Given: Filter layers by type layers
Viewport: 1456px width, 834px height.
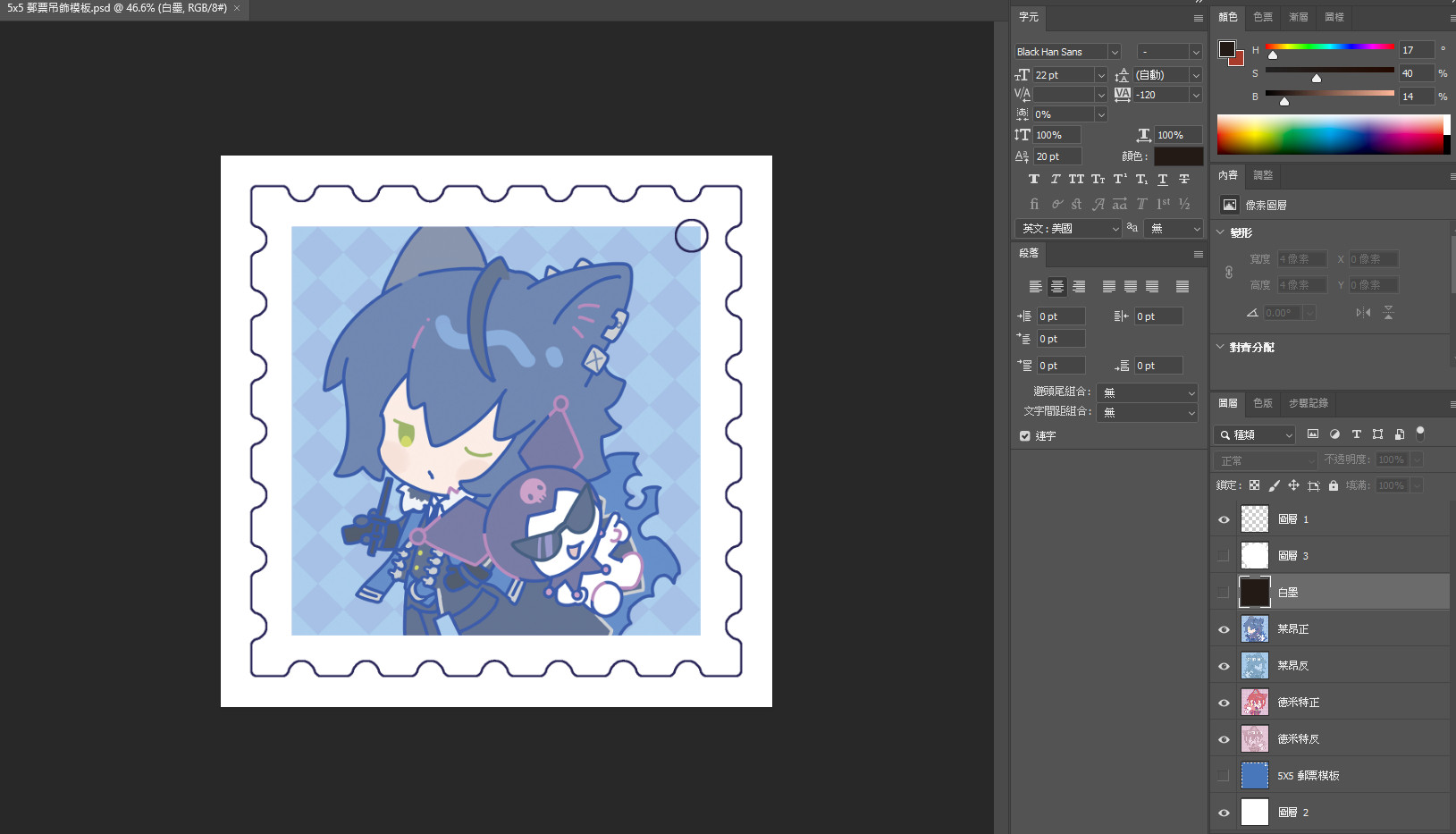Looking at the screenshot, I should (x=1356, y=434).
